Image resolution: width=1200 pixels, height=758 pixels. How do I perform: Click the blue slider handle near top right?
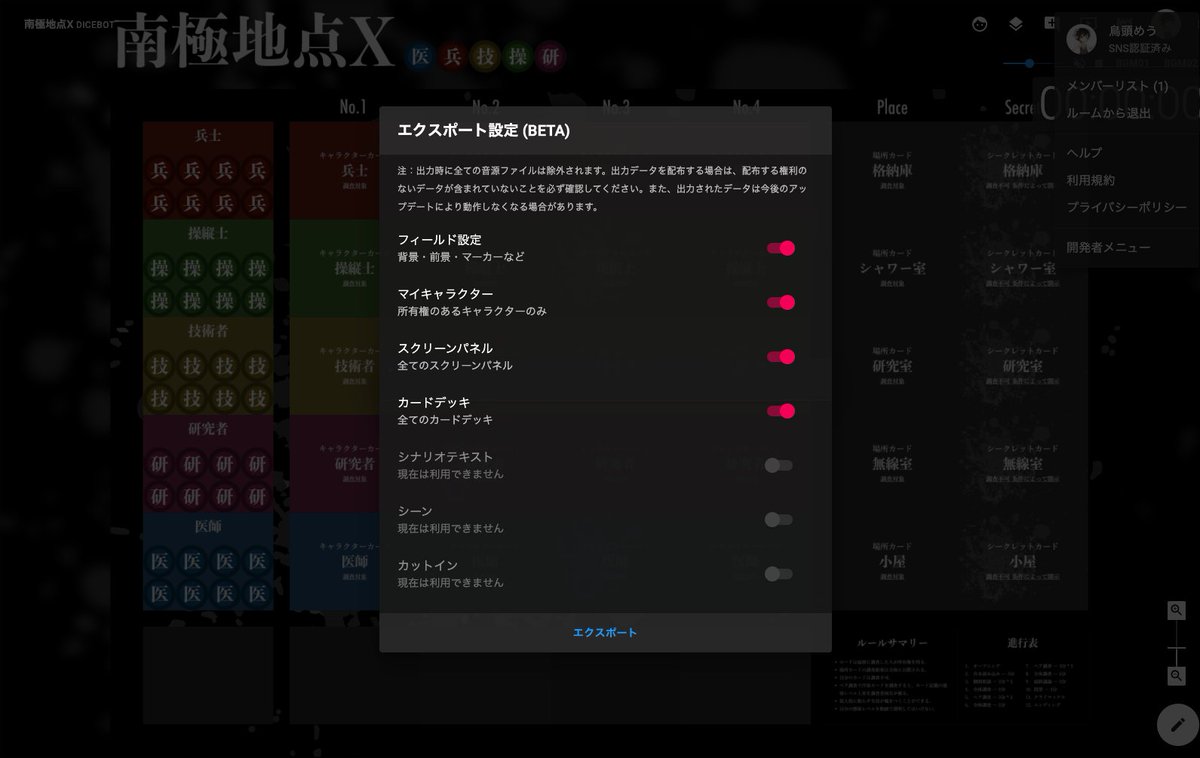coord(1029,63)
